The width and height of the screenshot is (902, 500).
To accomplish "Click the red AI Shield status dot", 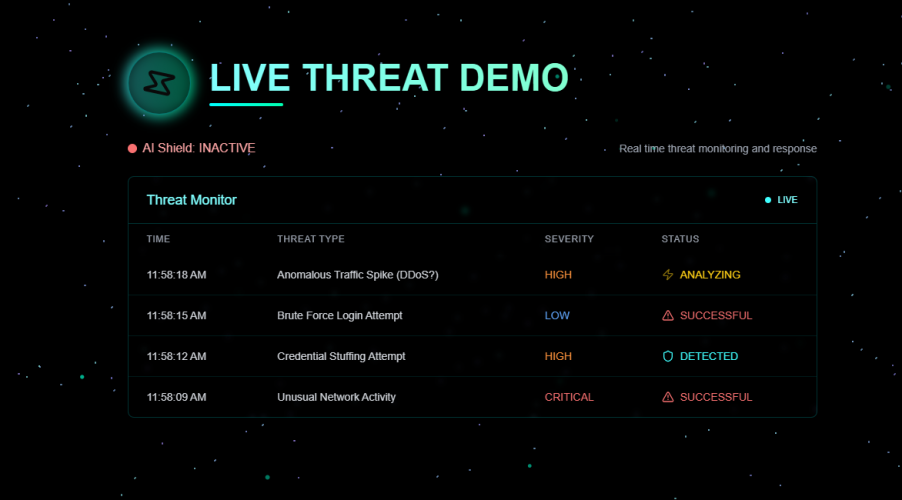I will point(132,148).
